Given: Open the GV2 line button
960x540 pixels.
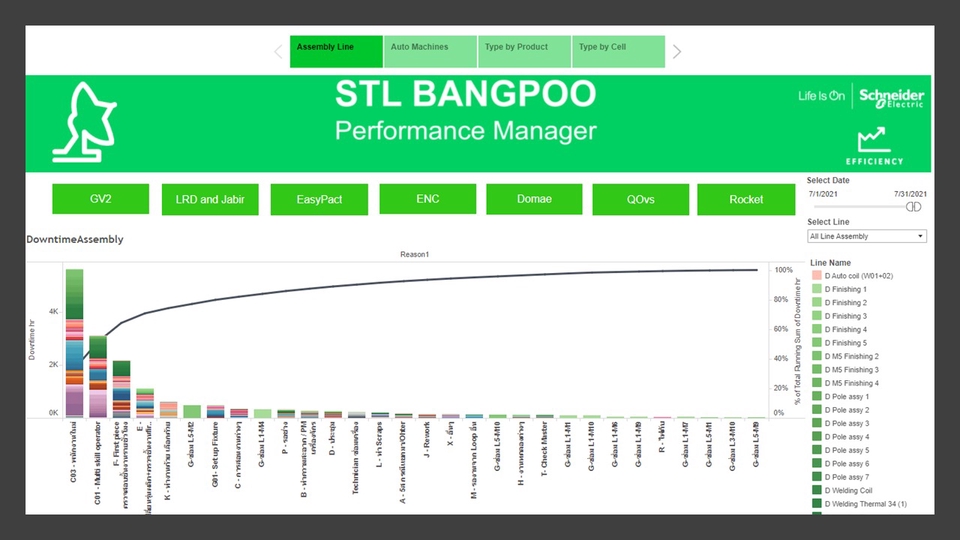Looking at the screenshot, I should point(100,199).
